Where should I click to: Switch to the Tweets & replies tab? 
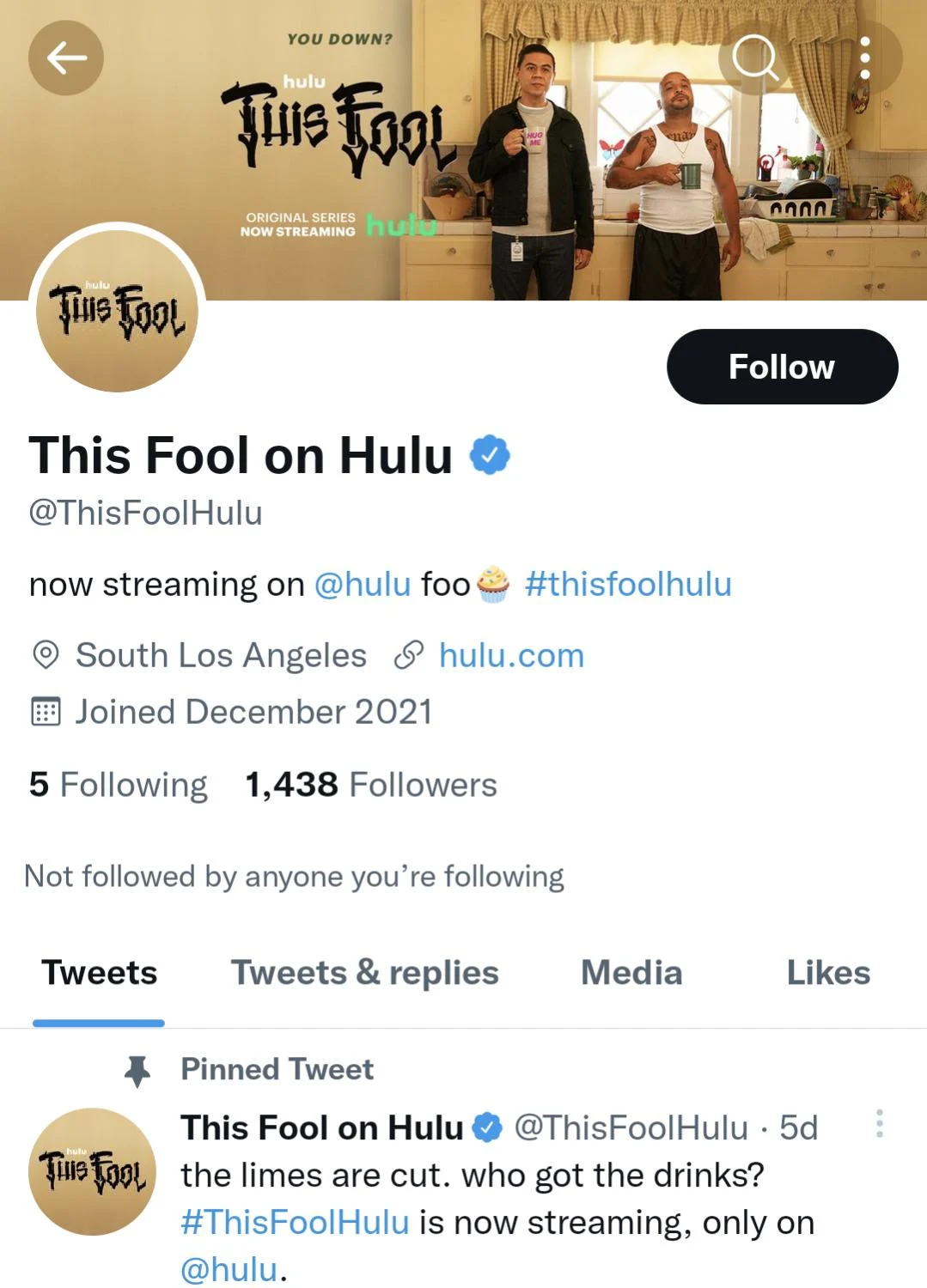[364, 973]
